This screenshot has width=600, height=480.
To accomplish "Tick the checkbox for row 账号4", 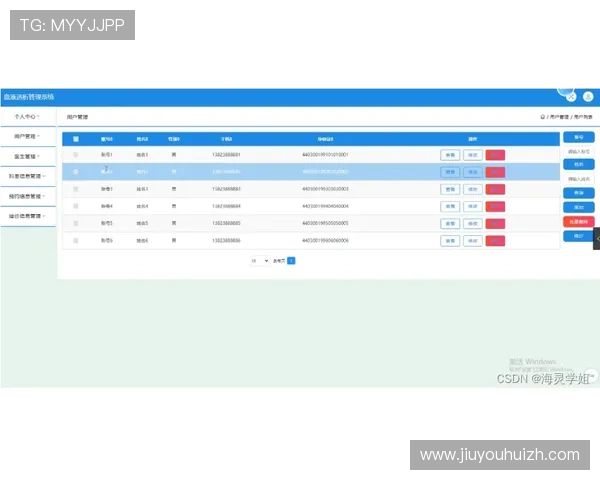I will (76, 206).
